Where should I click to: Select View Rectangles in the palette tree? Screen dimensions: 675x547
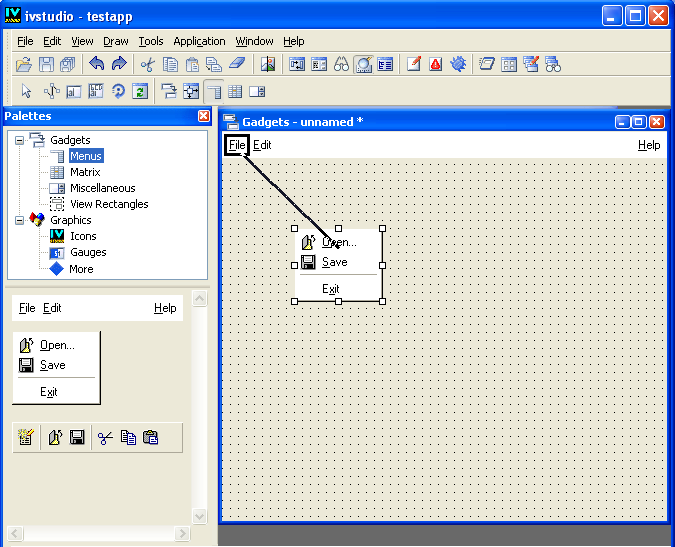108,204
